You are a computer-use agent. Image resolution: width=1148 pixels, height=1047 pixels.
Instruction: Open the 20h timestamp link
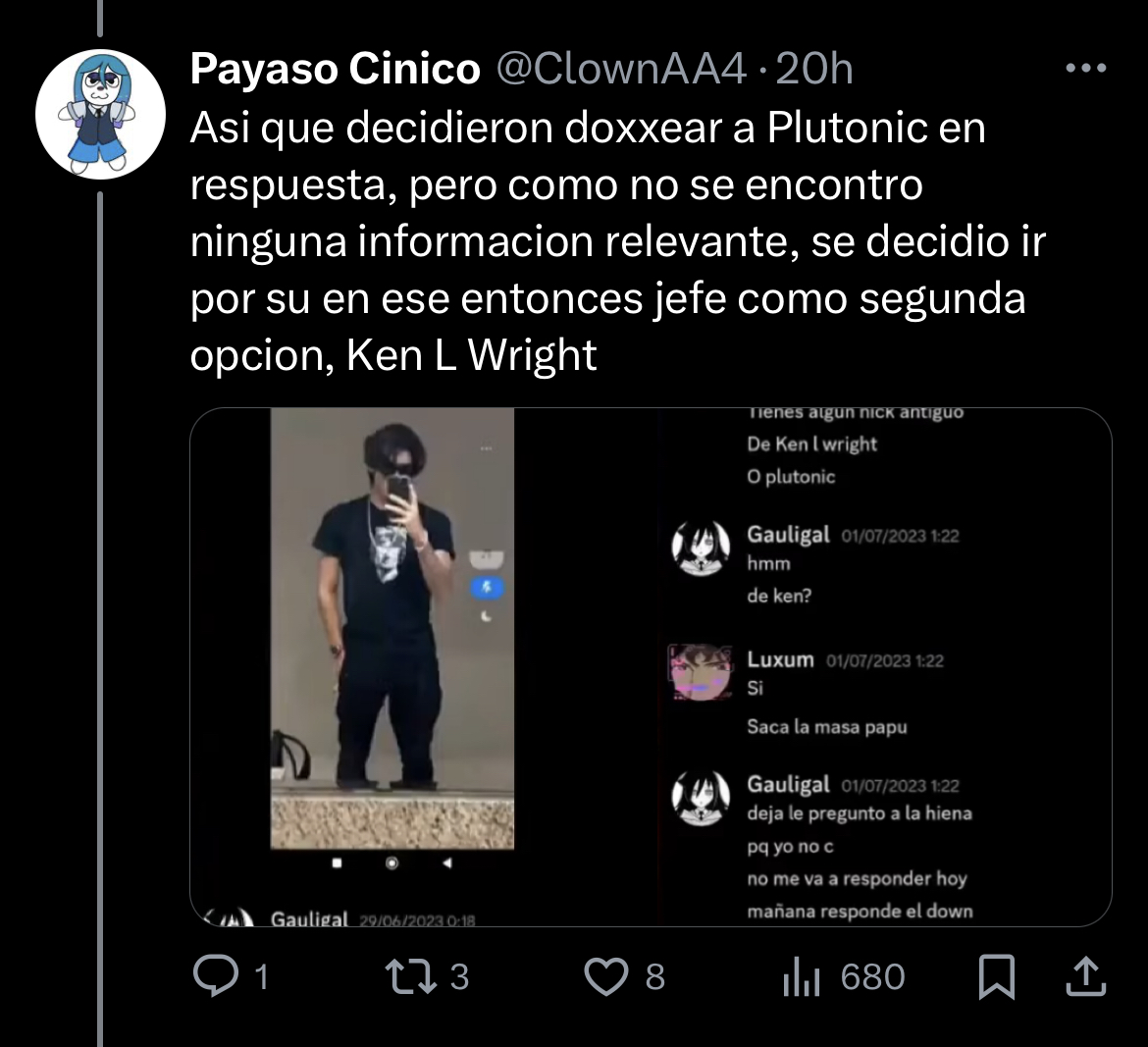tap(814, 69)
